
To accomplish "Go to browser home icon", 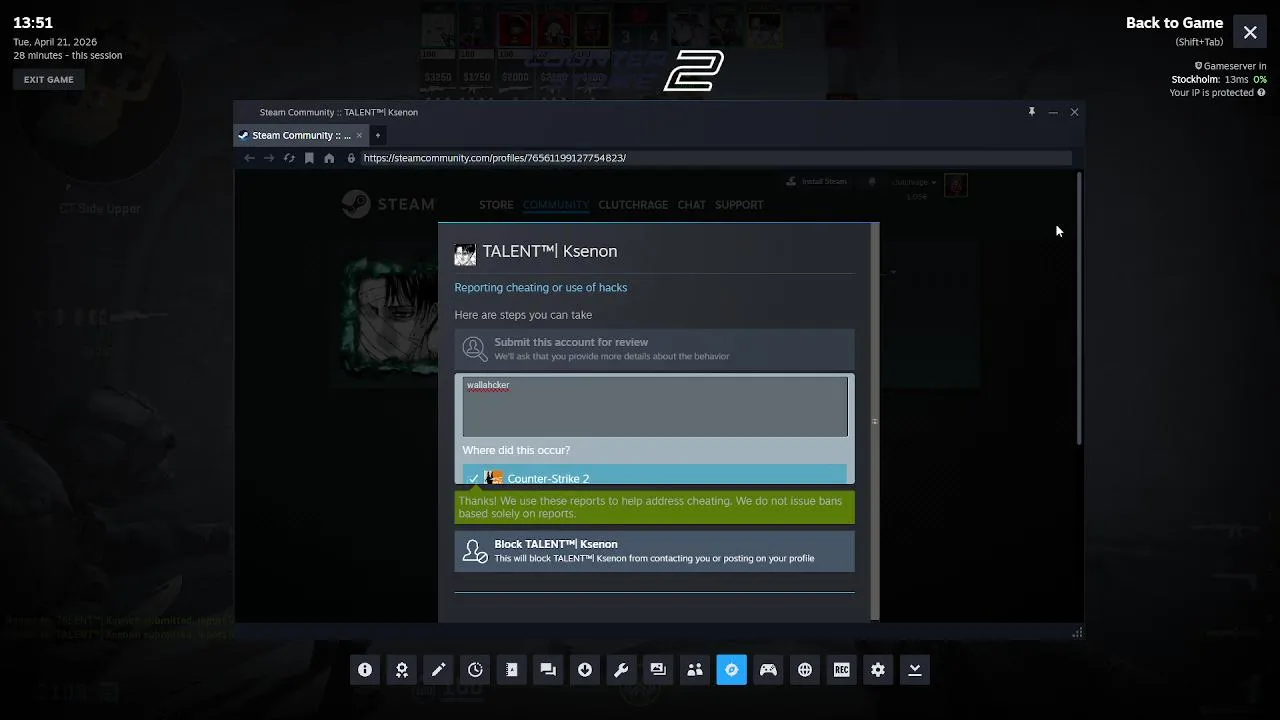I will (x=329, y=158).
